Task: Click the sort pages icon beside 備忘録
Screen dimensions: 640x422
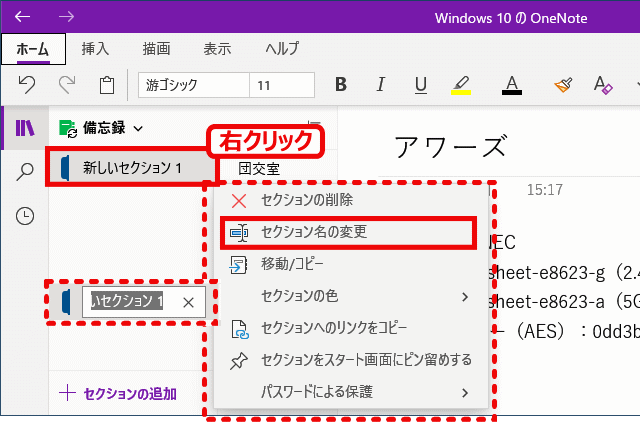Action: pyautogui.click(x=315, y=124)
